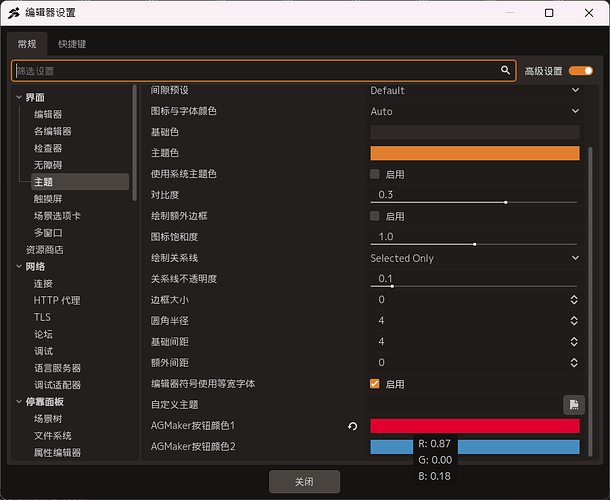Click the category tree scrollbar

pyautogui.click(x=135, y=143)
